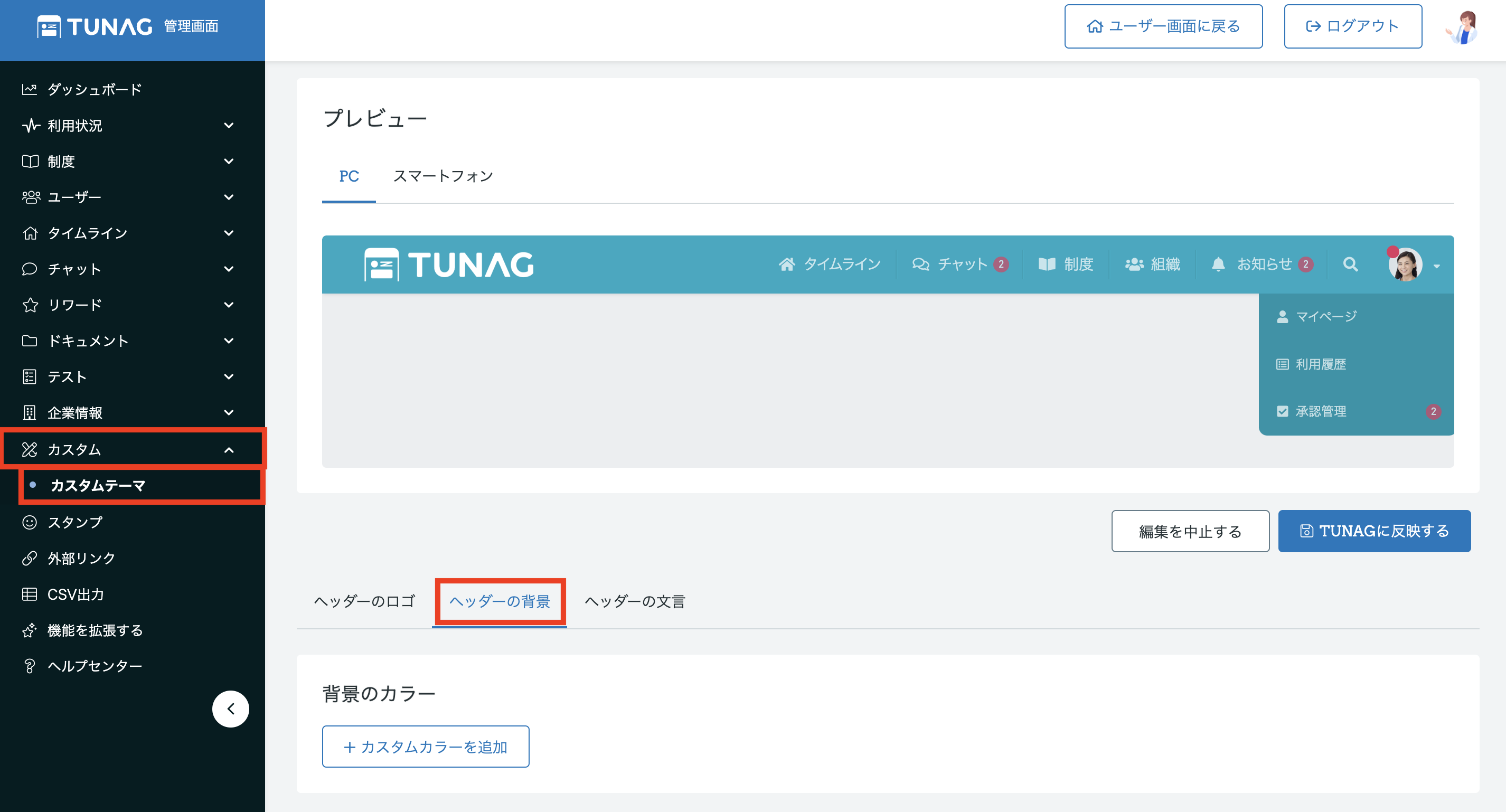This screenshot has height=812, width=1506.
Task: Collapse the カスタム section chevron
Action: 229,450
